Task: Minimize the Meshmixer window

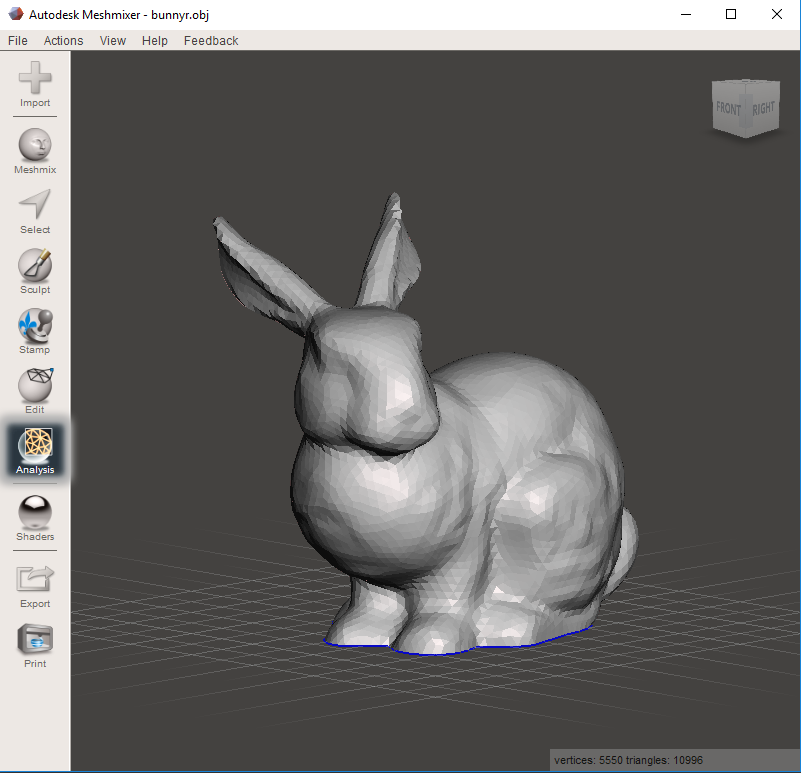Action: 686,14
